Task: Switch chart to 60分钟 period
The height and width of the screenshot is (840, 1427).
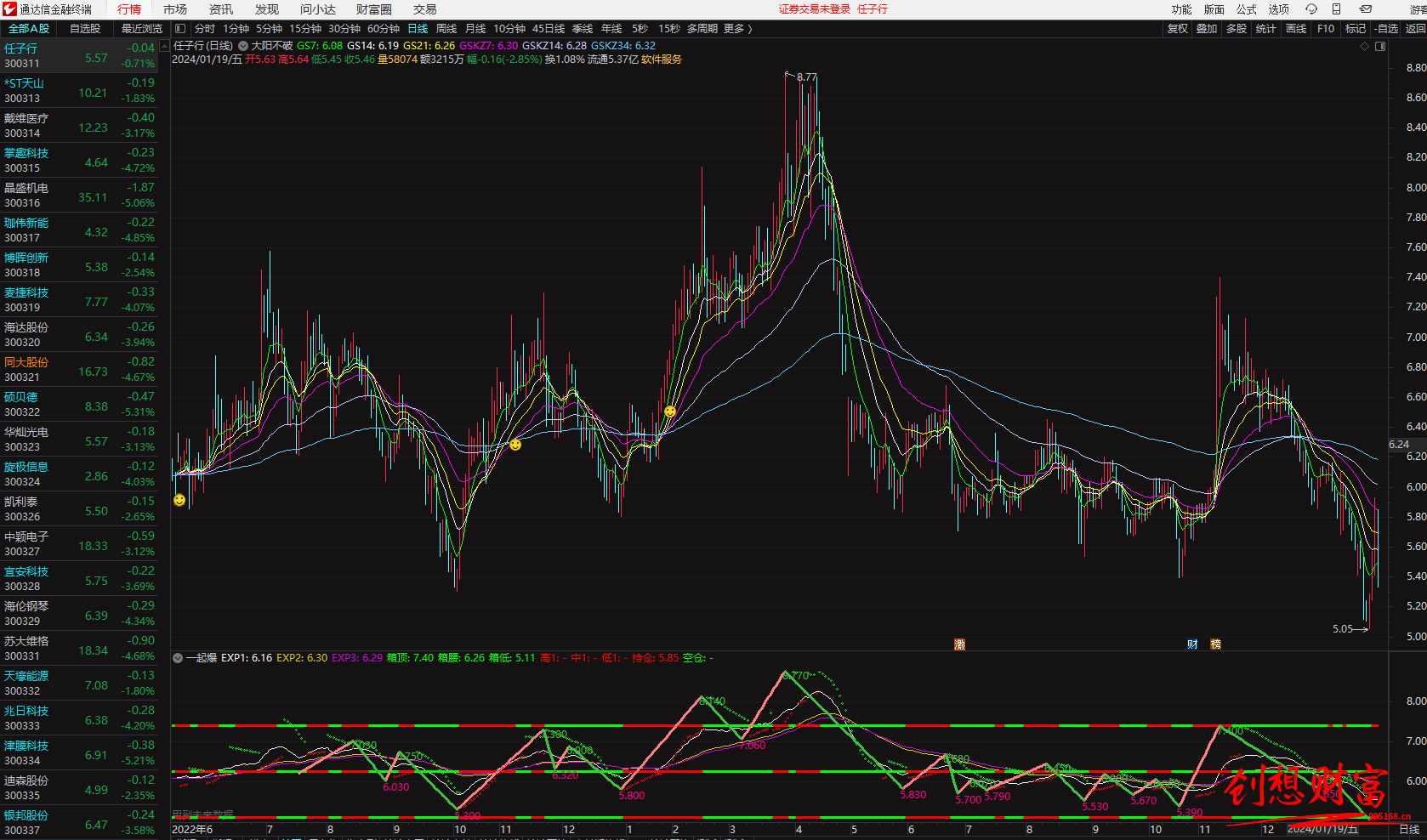Action: (384, 29)
